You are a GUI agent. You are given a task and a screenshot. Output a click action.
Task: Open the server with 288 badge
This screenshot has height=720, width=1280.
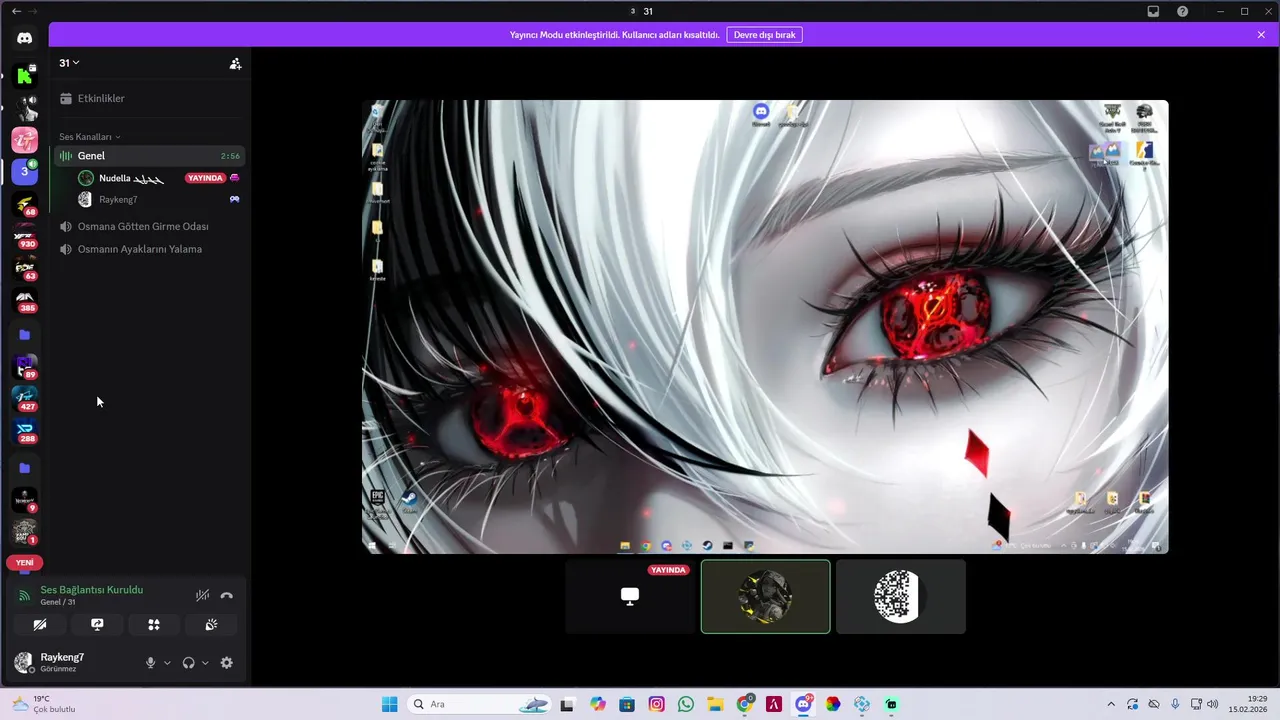(25, 431)
